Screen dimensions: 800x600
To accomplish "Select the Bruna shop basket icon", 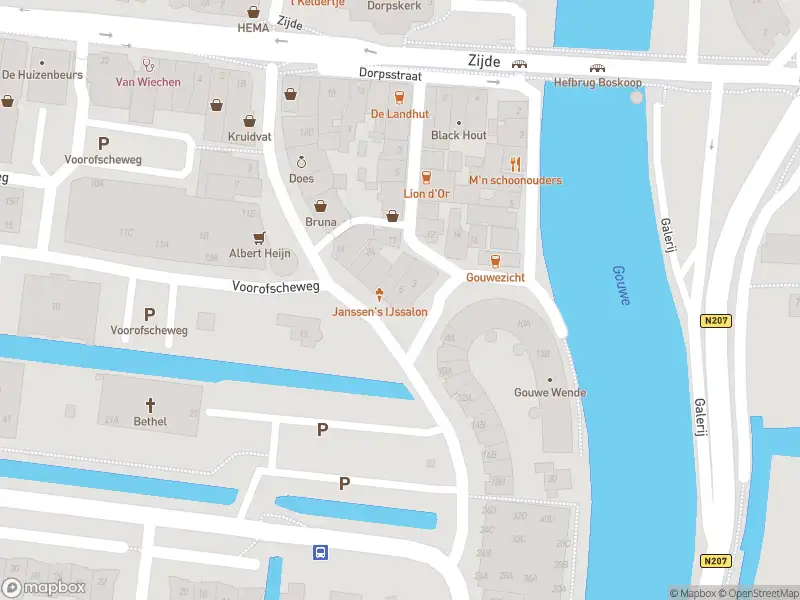I will pos(320,206).
